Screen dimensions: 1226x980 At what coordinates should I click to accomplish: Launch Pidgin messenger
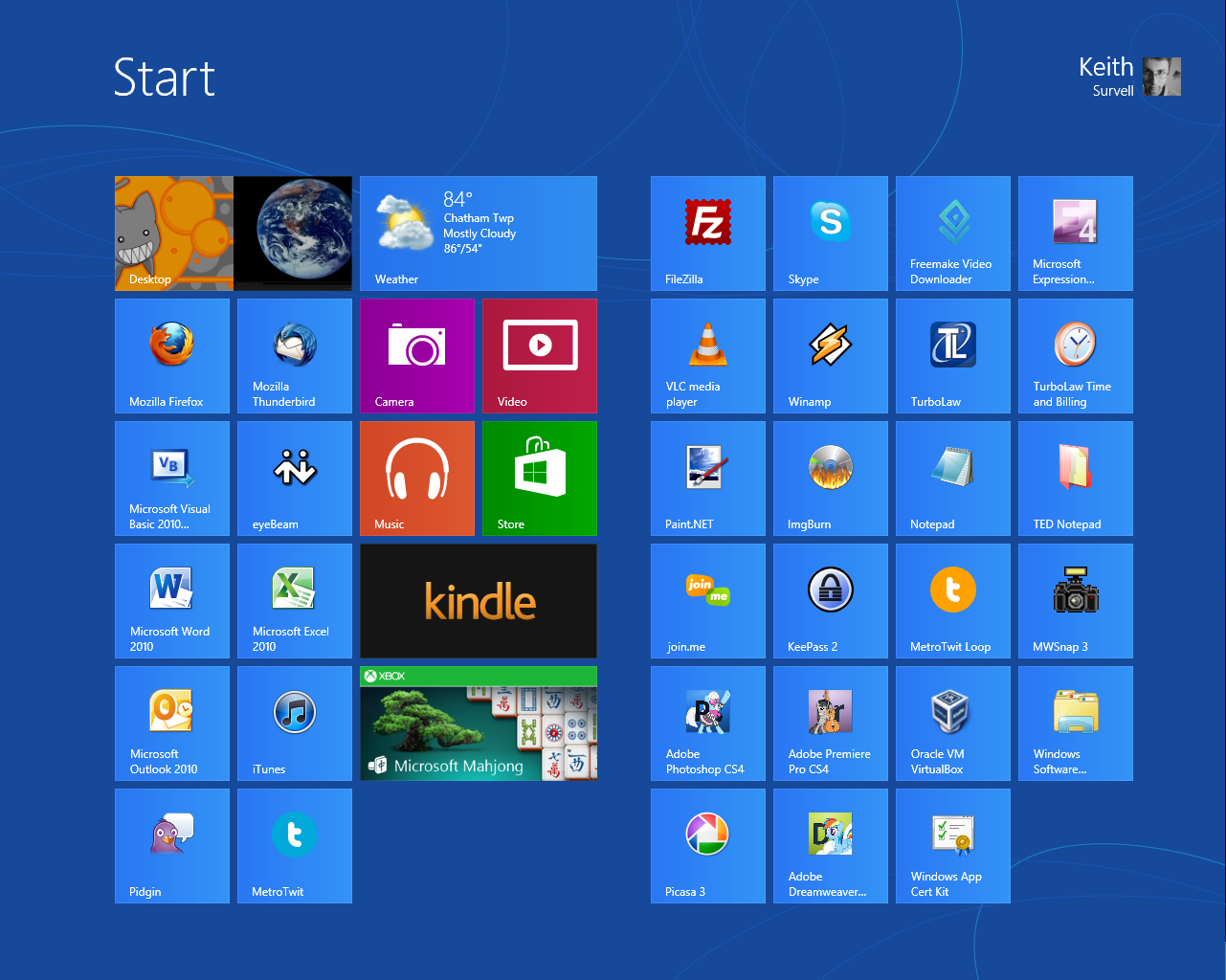(172, 846)
